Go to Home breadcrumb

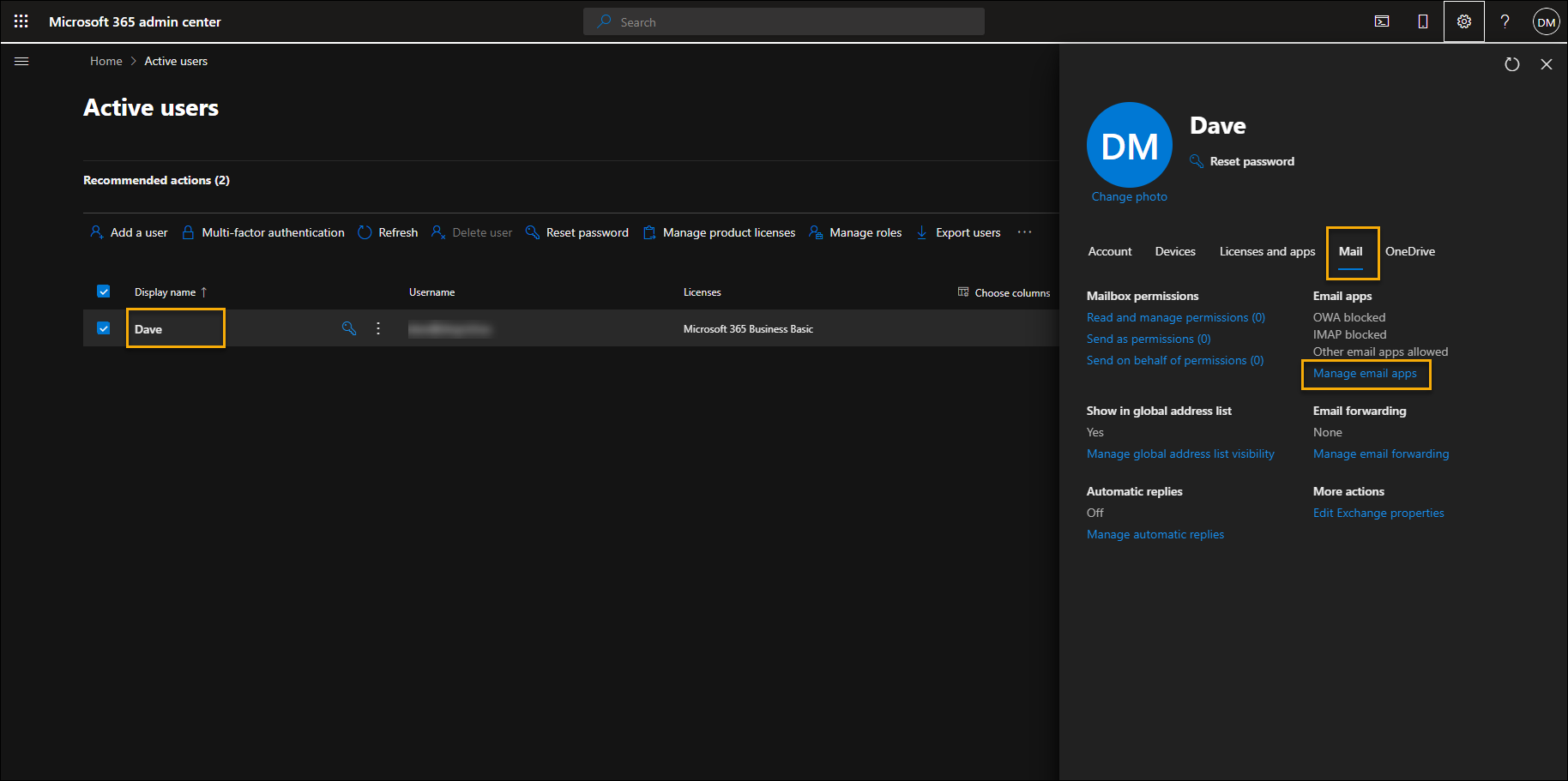106,61
